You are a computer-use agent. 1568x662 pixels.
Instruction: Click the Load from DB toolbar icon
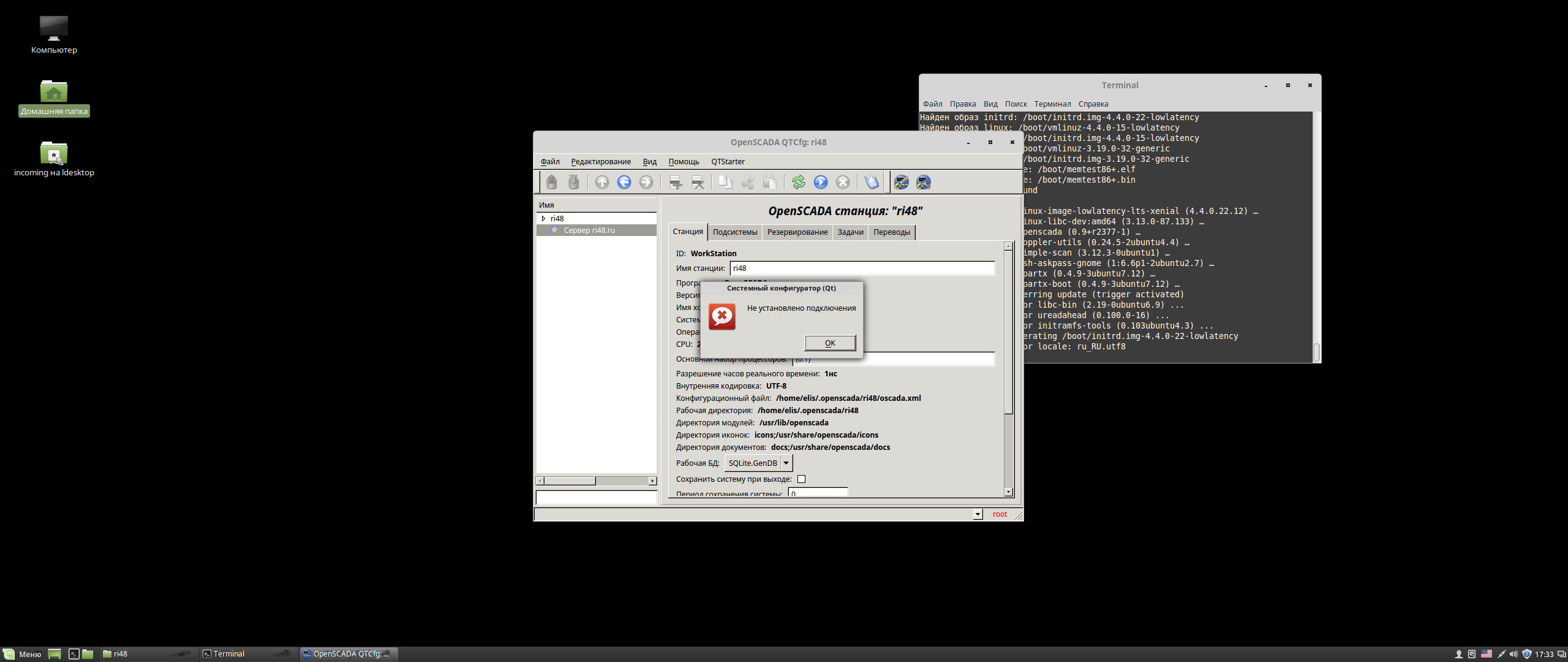[551, 182]
